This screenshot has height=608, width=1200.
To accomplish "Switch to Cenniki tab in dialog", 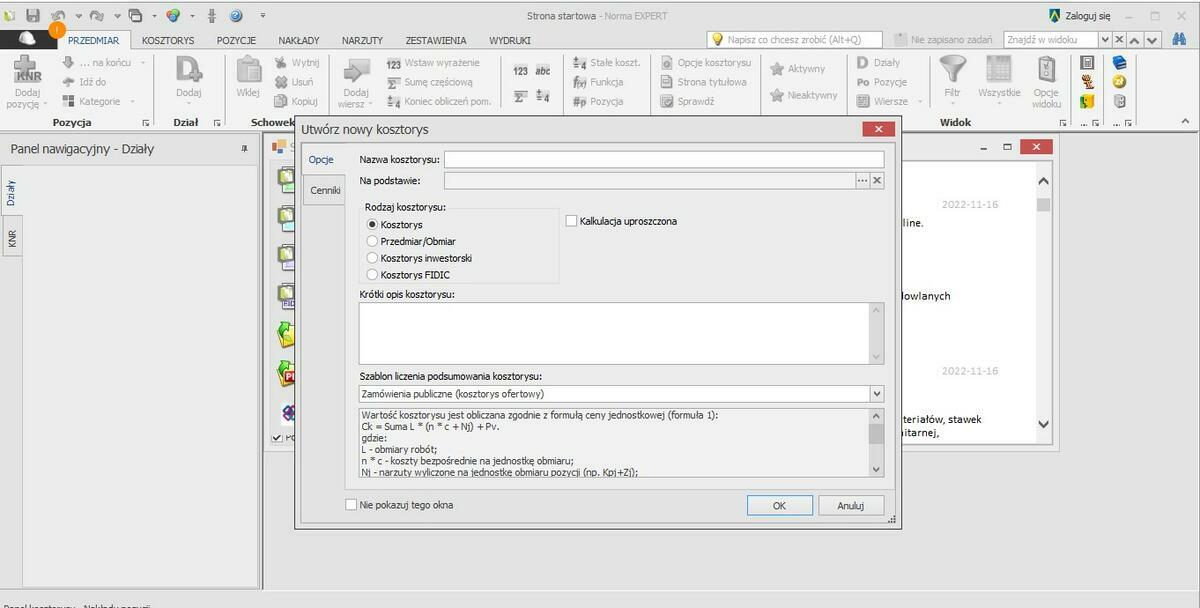I will click(x=325, y=190).
